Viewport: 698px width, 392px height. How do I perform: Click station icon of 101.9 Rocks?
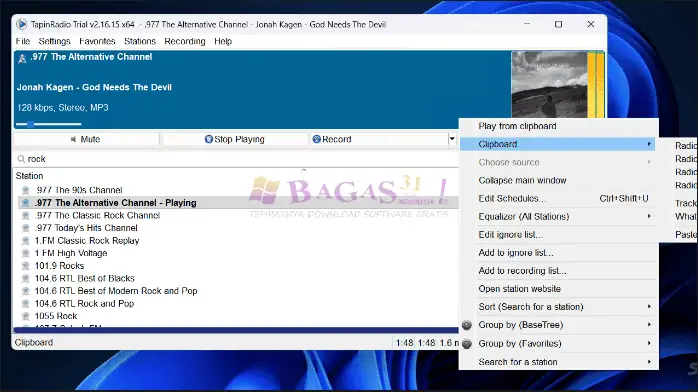pos(26,266)
